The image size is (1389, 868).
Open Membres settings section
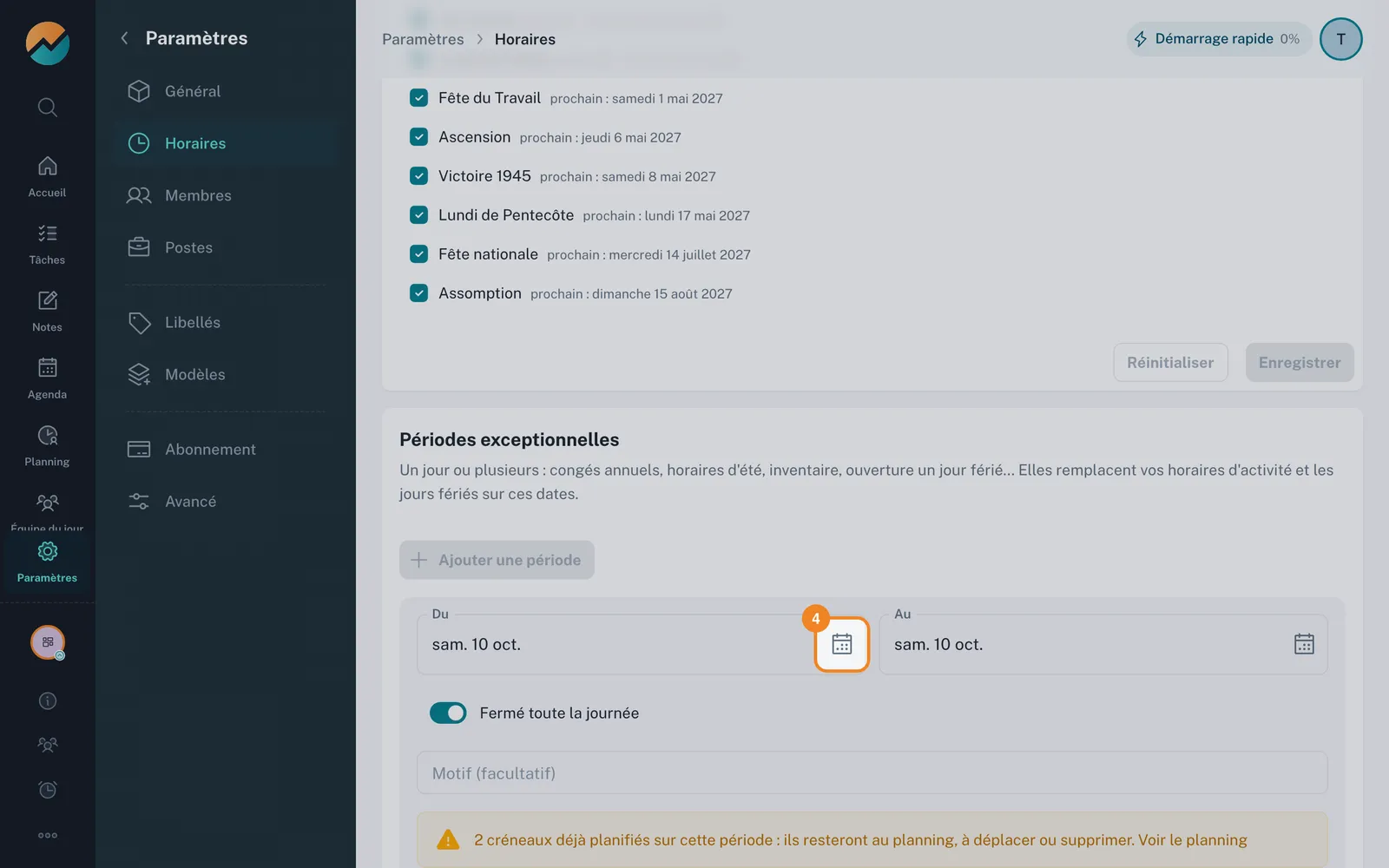(x=226, y=195)
